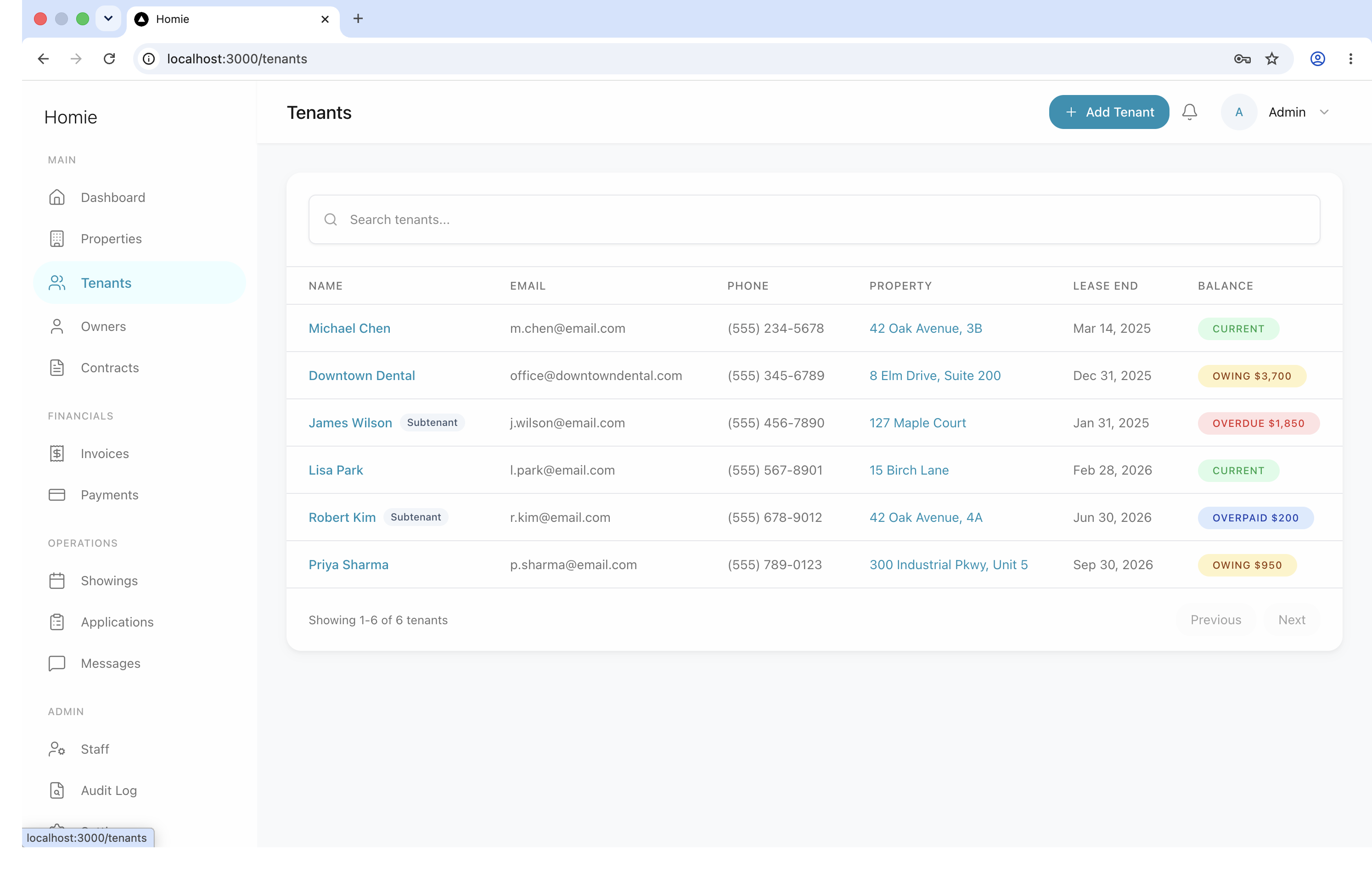Viewport: 1372px width, 873px height.
Task: Click the Contracts document icon
Action: pos(57,368)
